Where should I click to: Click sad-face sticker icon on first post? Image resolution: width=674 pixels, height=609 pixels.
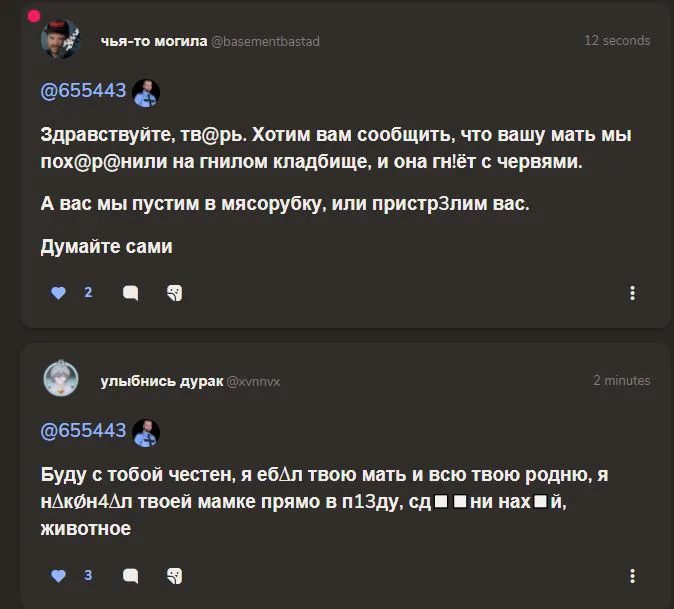pos(174,293)
